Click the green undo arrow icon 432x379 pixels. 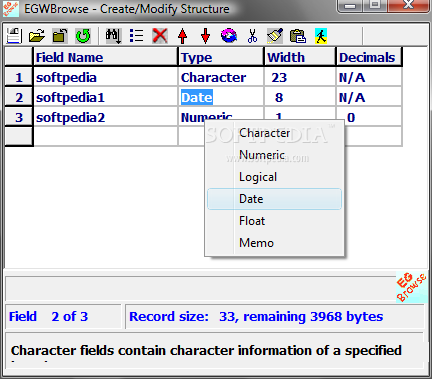pyautogui.click(x=83, y=35)
